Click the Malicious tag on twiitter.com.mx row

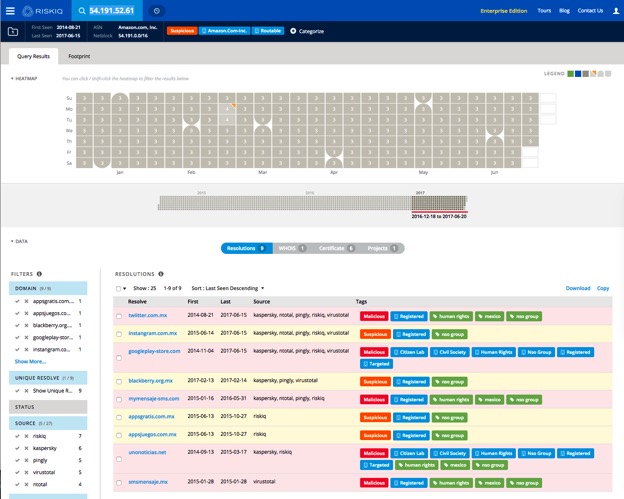tap(374, 316)
